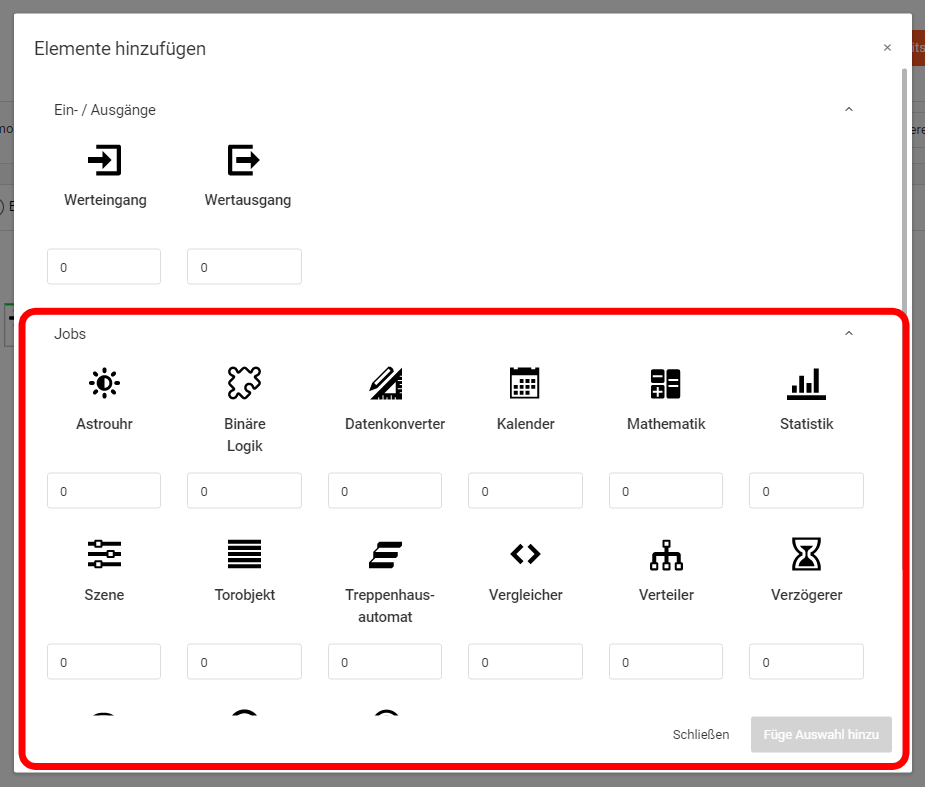The width and height of the screenshot is (925, 787).
Task: Click the Werteingang input icon
Action: [105, 160]
